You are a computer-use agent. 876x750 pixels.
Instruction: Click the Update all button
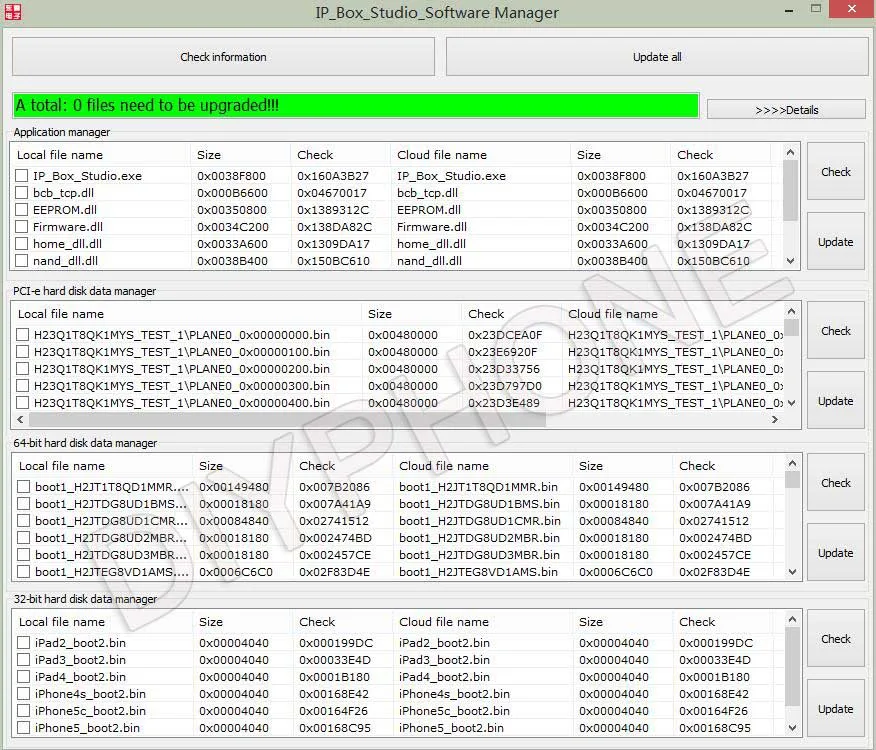pos(657,57)
